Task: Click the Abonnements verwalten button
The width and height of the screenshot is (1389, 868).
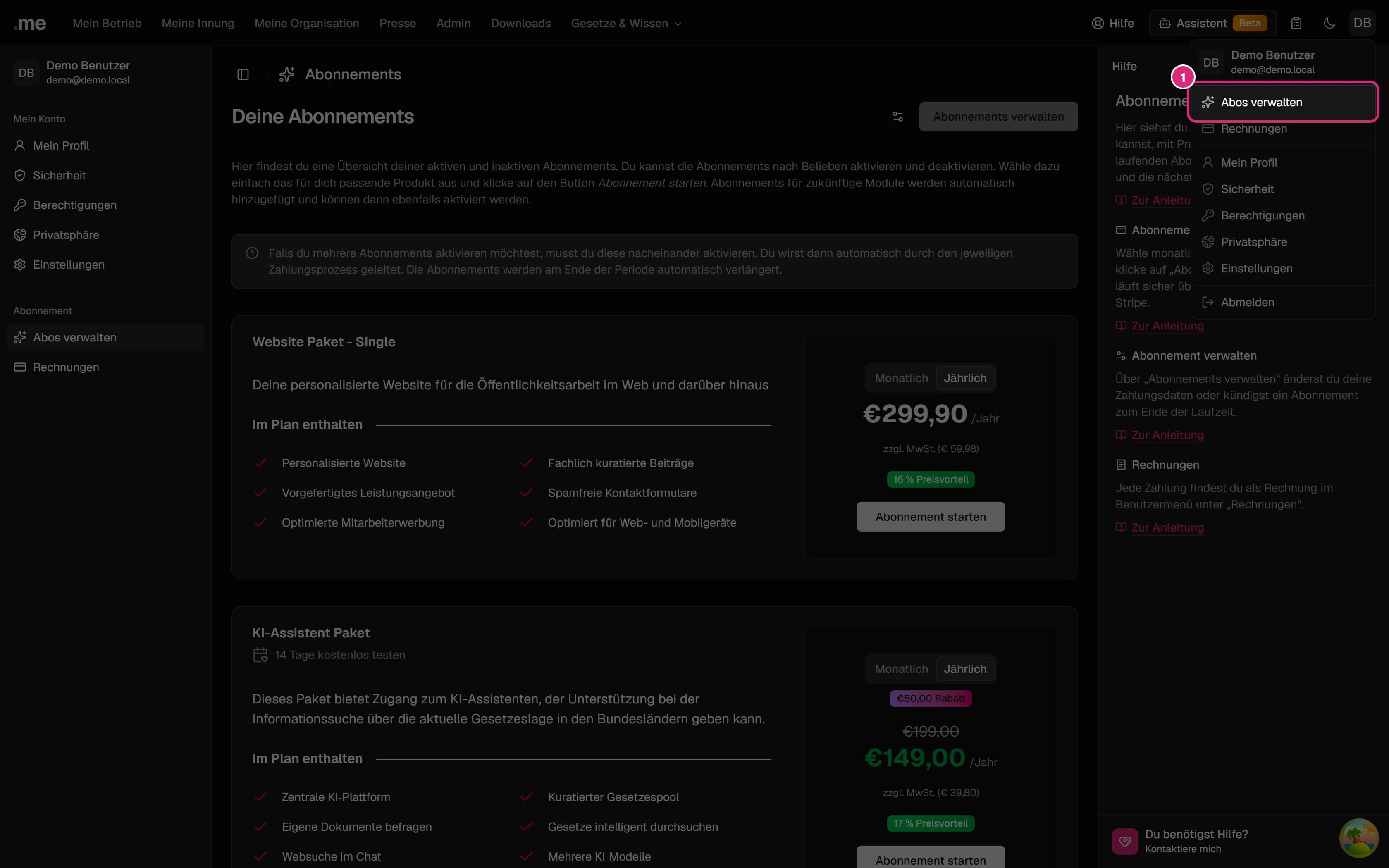Action: pos(998,117)
